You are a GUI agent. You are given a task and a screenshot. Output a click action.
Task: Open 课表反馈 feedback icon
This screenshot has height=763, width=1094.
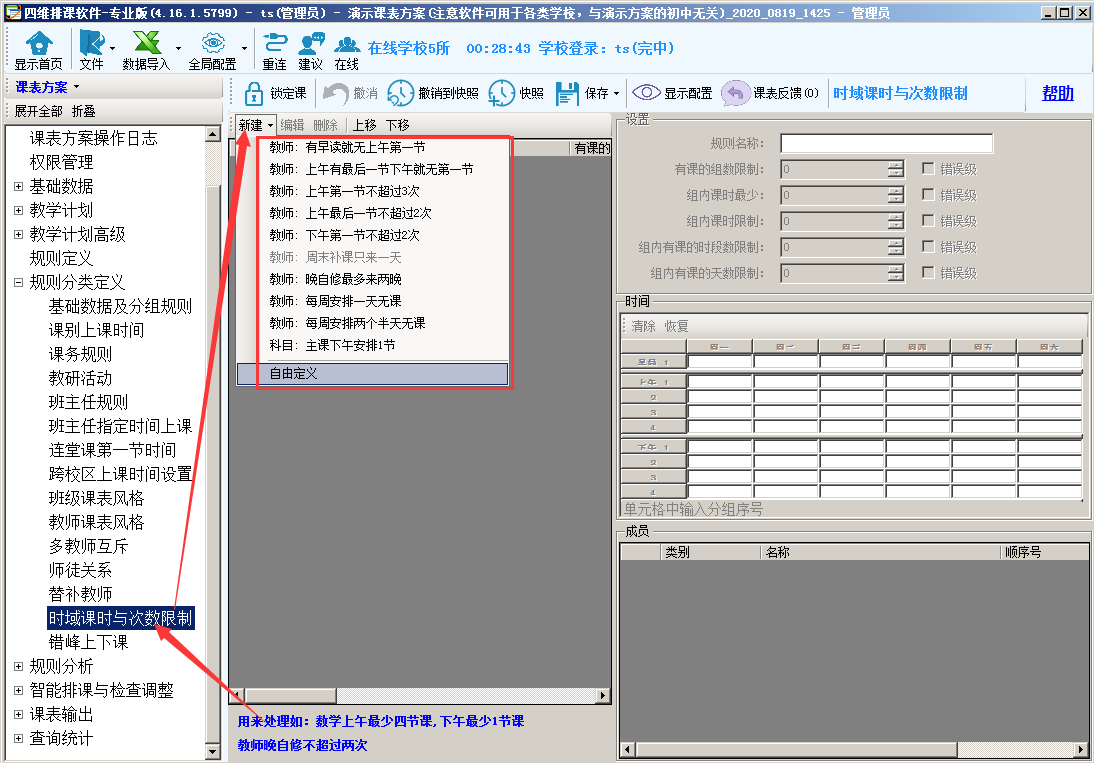pos(736,93)
